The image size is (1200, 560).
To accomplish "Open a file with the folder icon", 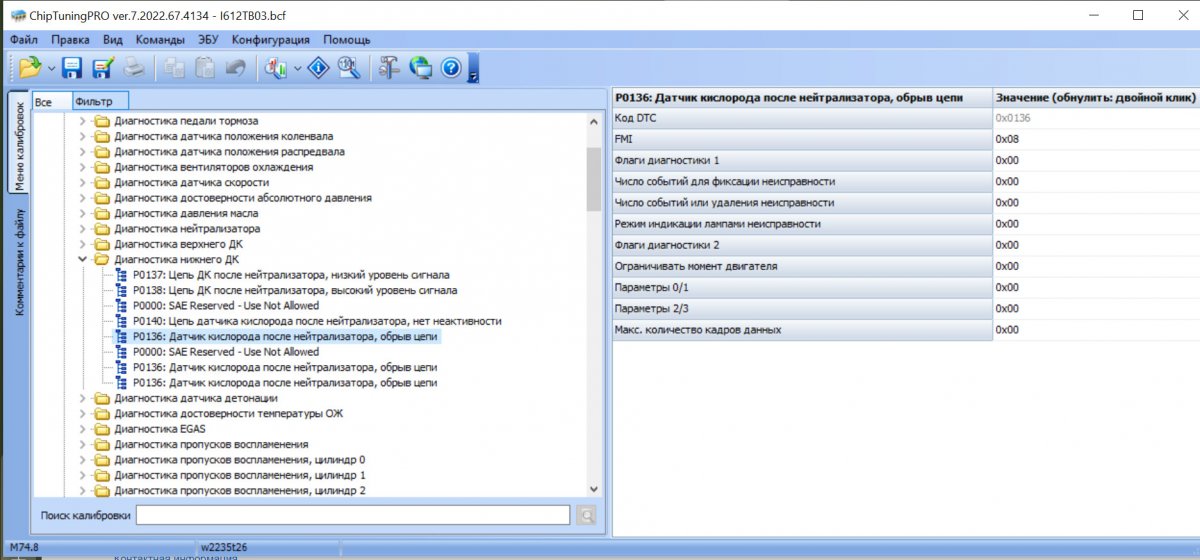I will (x=28, y=68).
